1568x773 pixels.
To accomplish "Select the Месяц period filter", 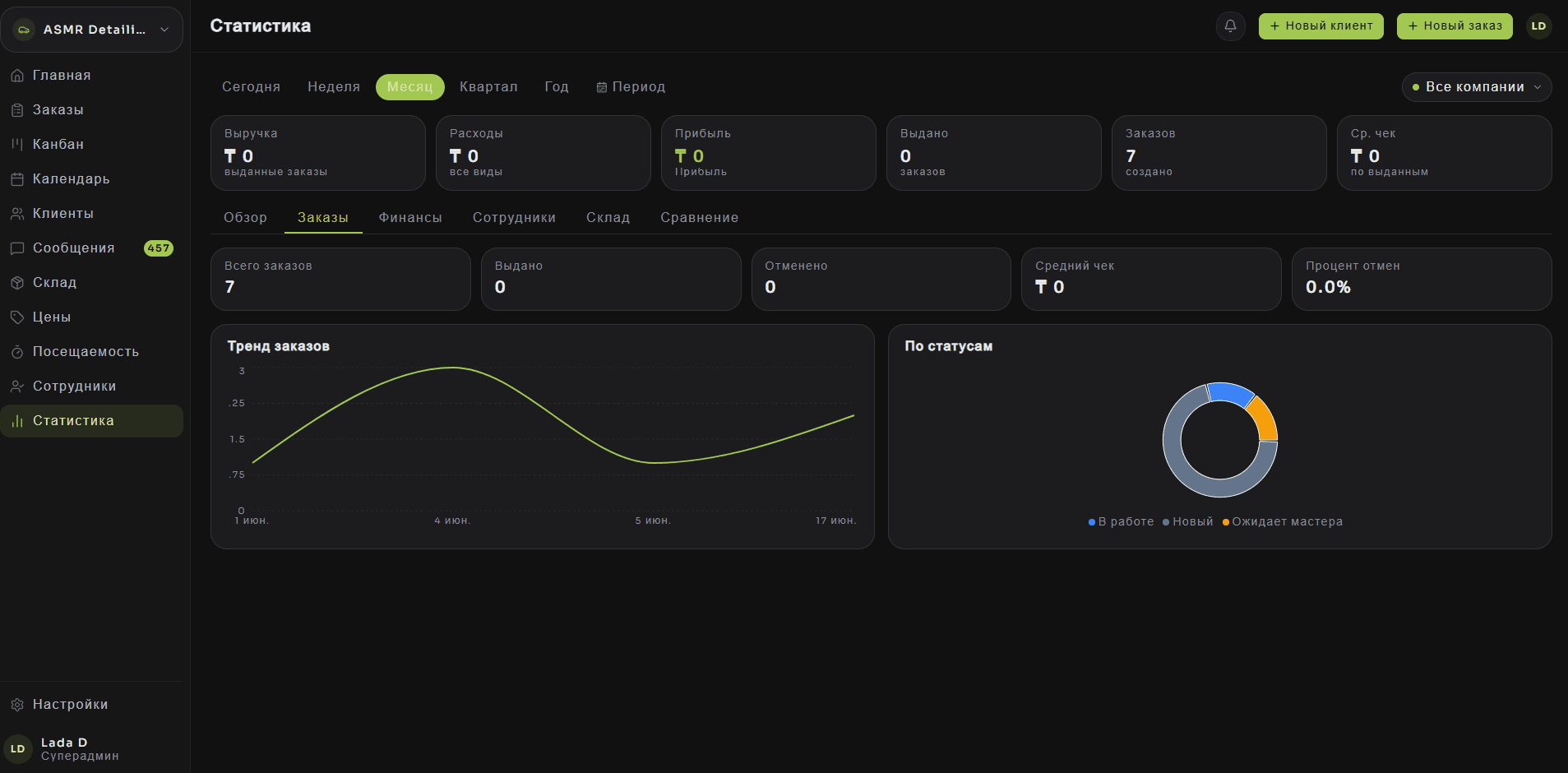I will (x=410, y=87).
